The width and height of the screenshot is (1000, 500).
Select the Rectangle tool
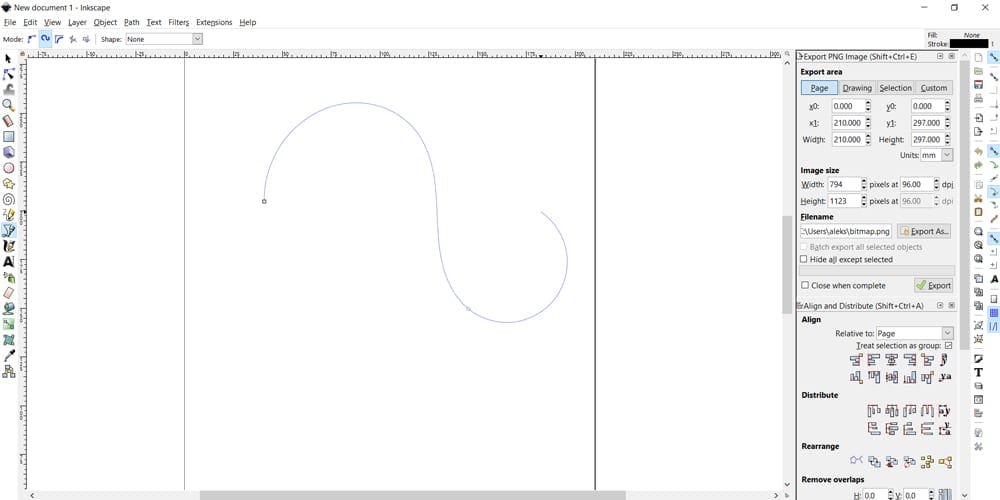click(8, 136)
